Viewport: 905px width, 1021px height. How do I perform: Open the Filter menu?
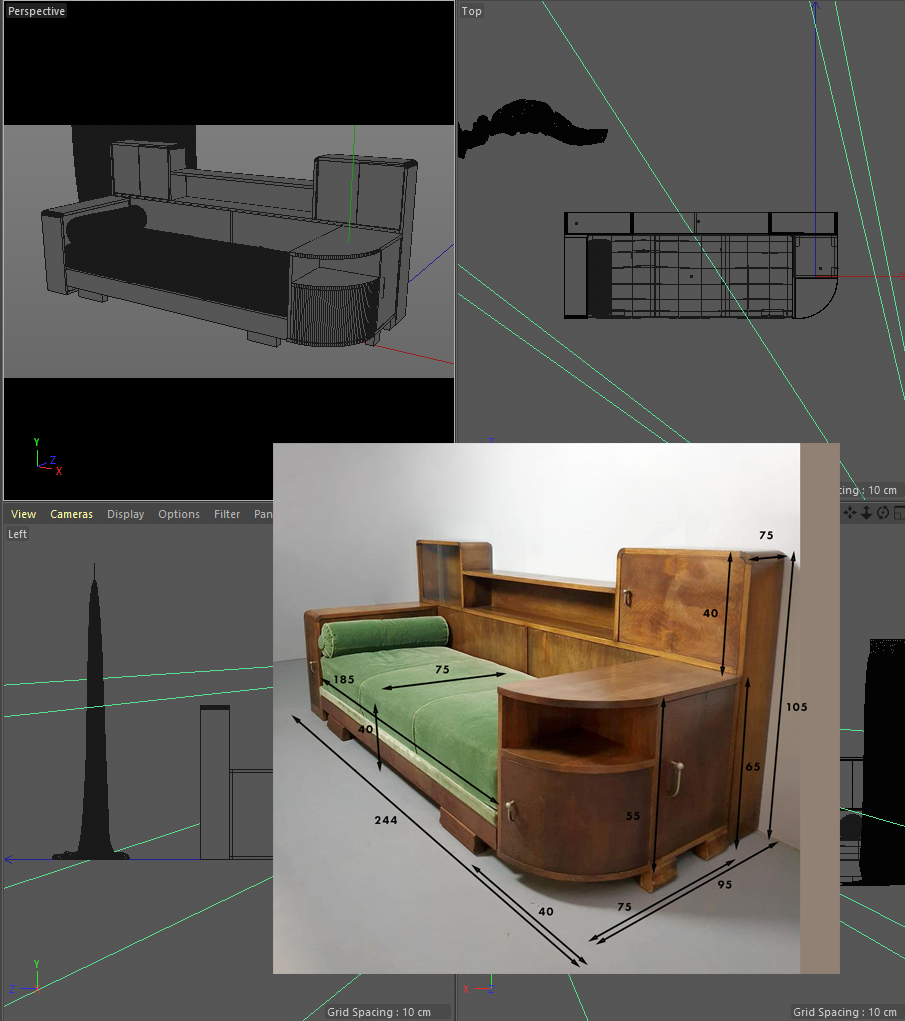click(x=227, y=514)
